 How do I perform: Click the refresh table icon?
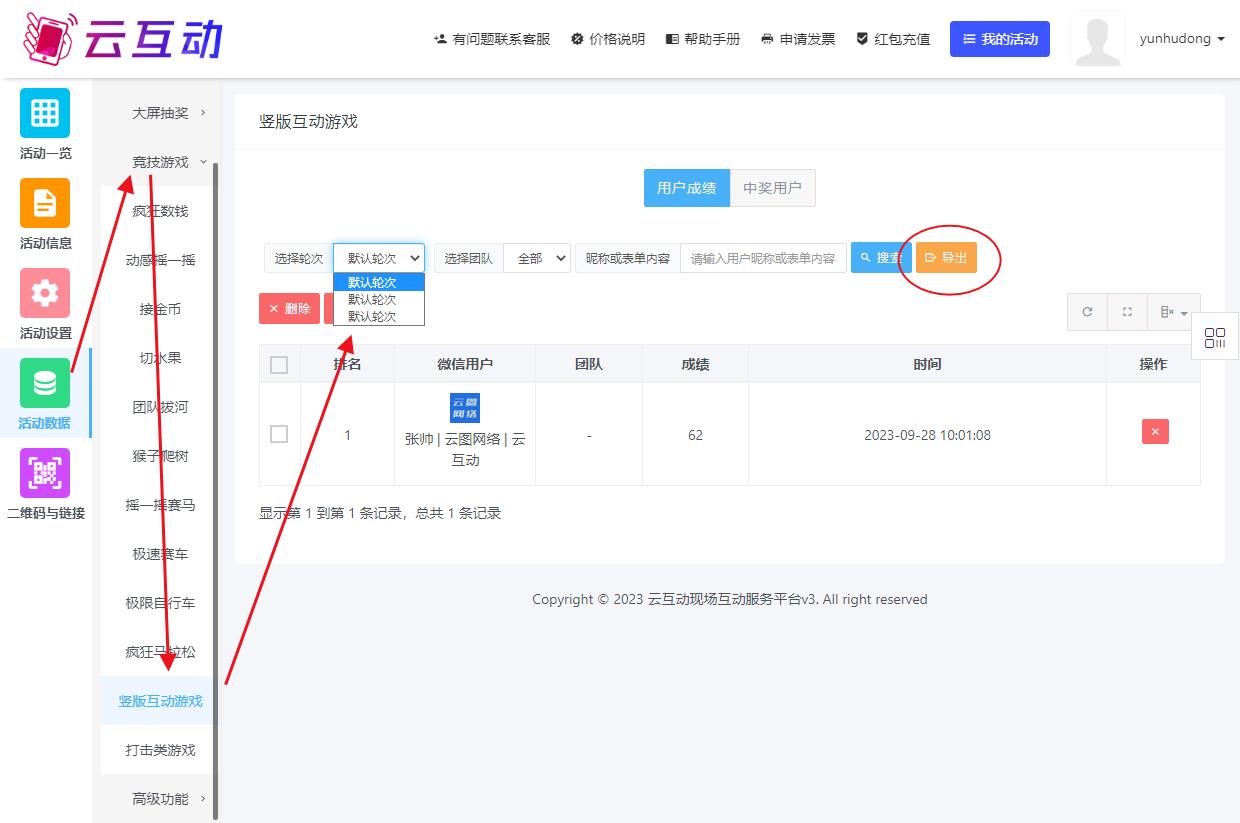pyautogui.click(x=1087, y=312)
